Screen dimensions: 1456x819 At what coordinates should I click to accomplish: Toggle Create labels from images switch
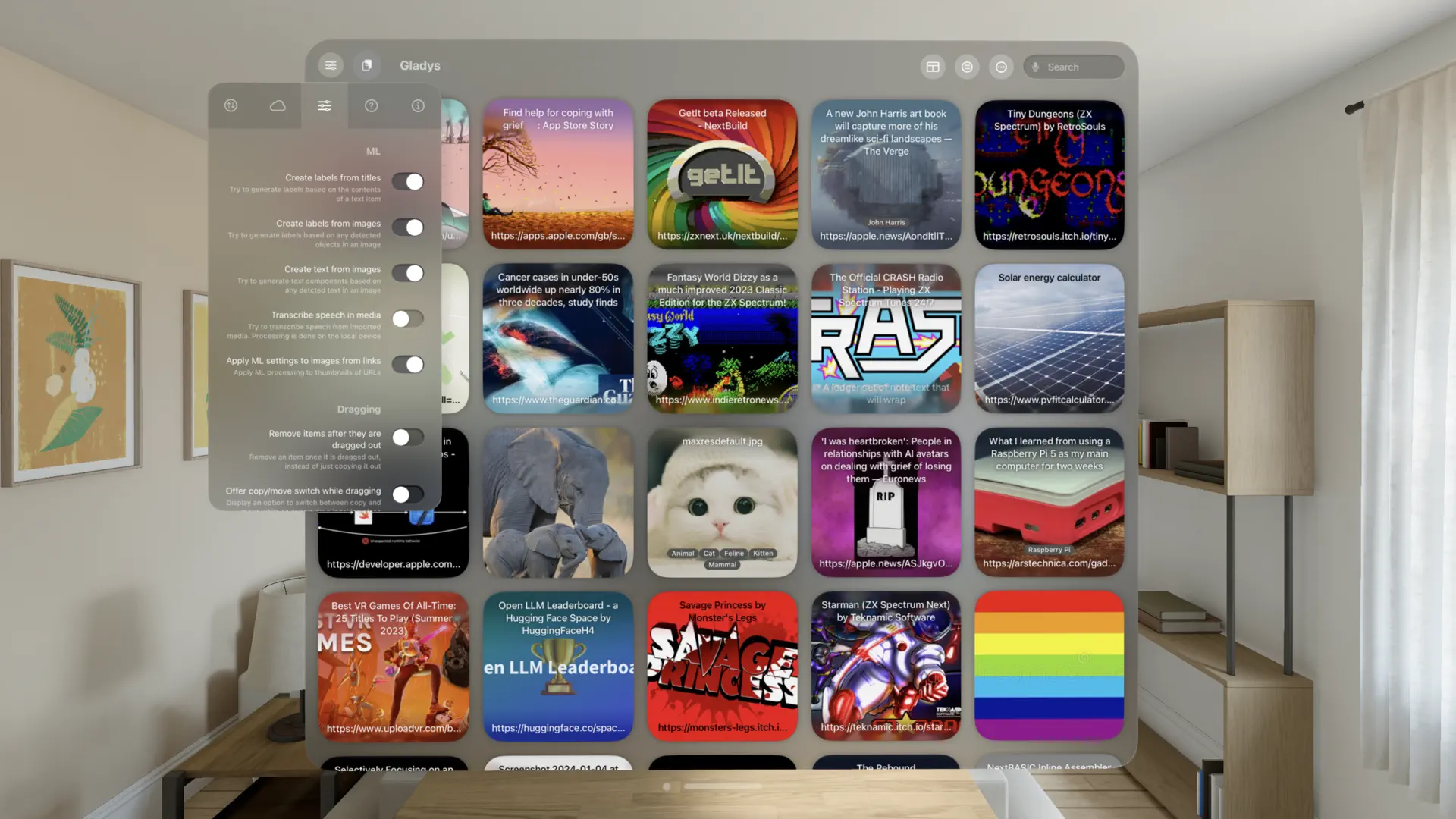pos(408,227)
